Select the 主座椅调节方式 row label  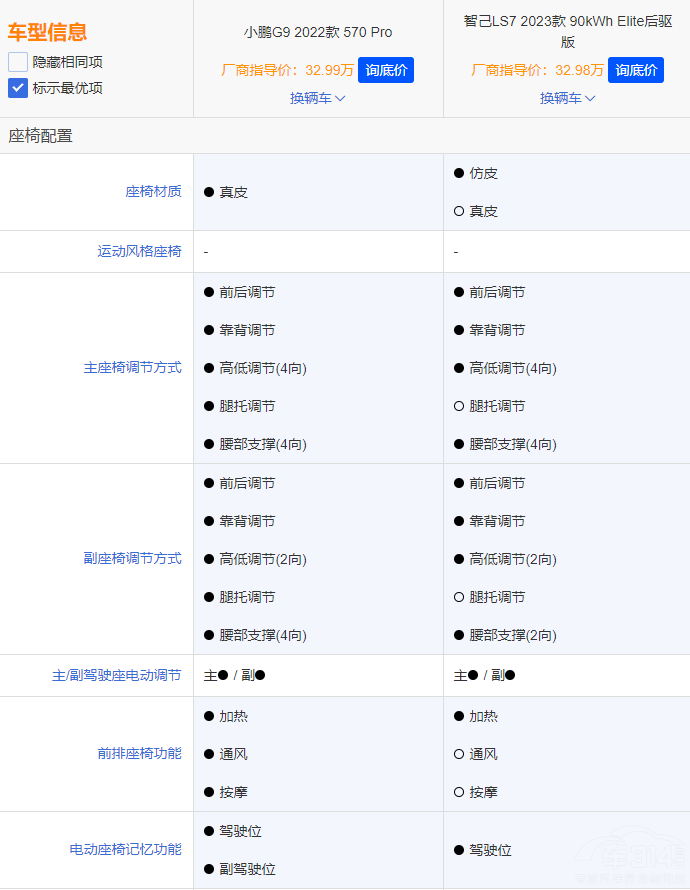(132, 368)
